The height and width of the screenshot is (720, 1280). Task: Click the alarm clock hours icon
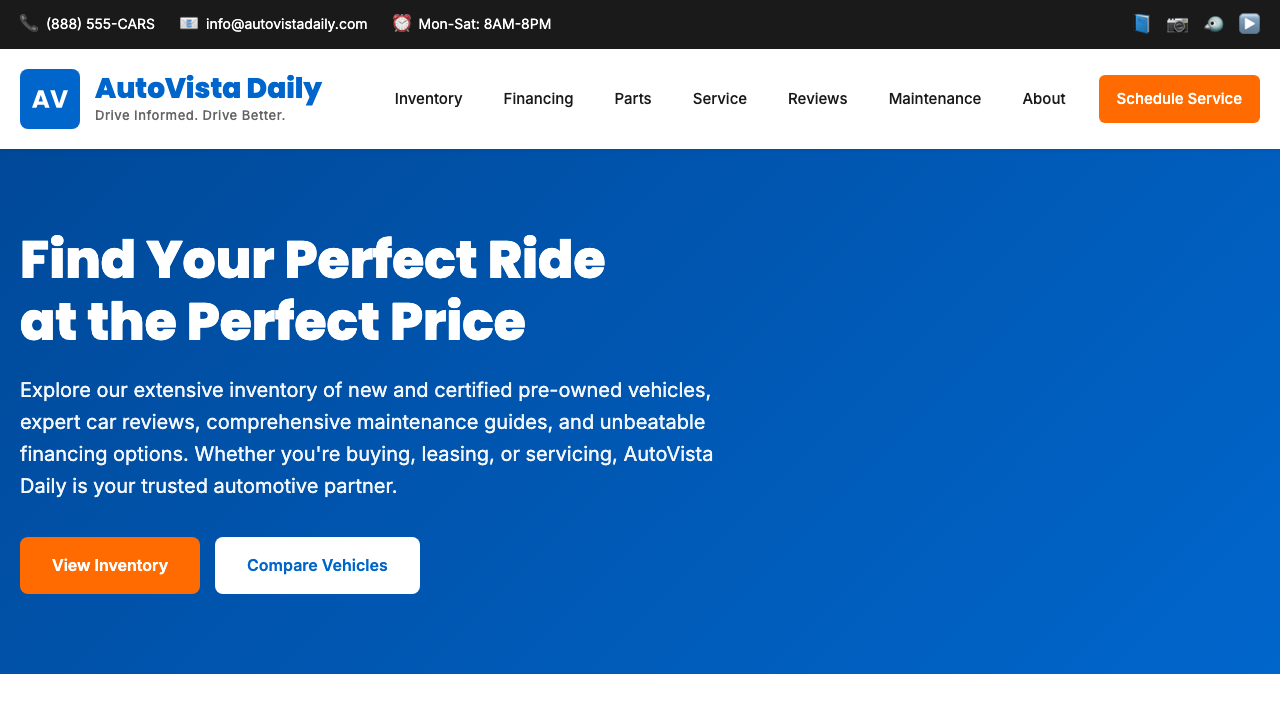(x=402, y=23)
